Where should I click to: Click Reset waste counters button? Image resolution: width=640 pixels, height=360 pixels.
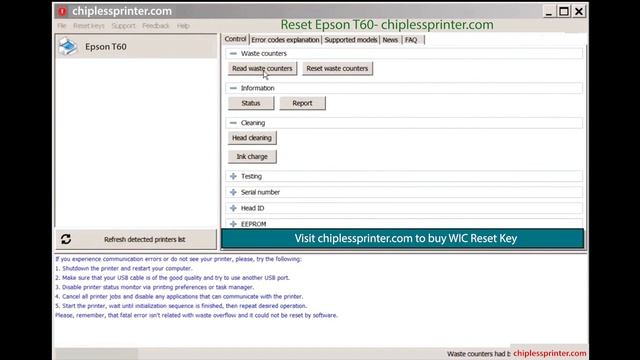pyautogui.click(x=337, y=69)
